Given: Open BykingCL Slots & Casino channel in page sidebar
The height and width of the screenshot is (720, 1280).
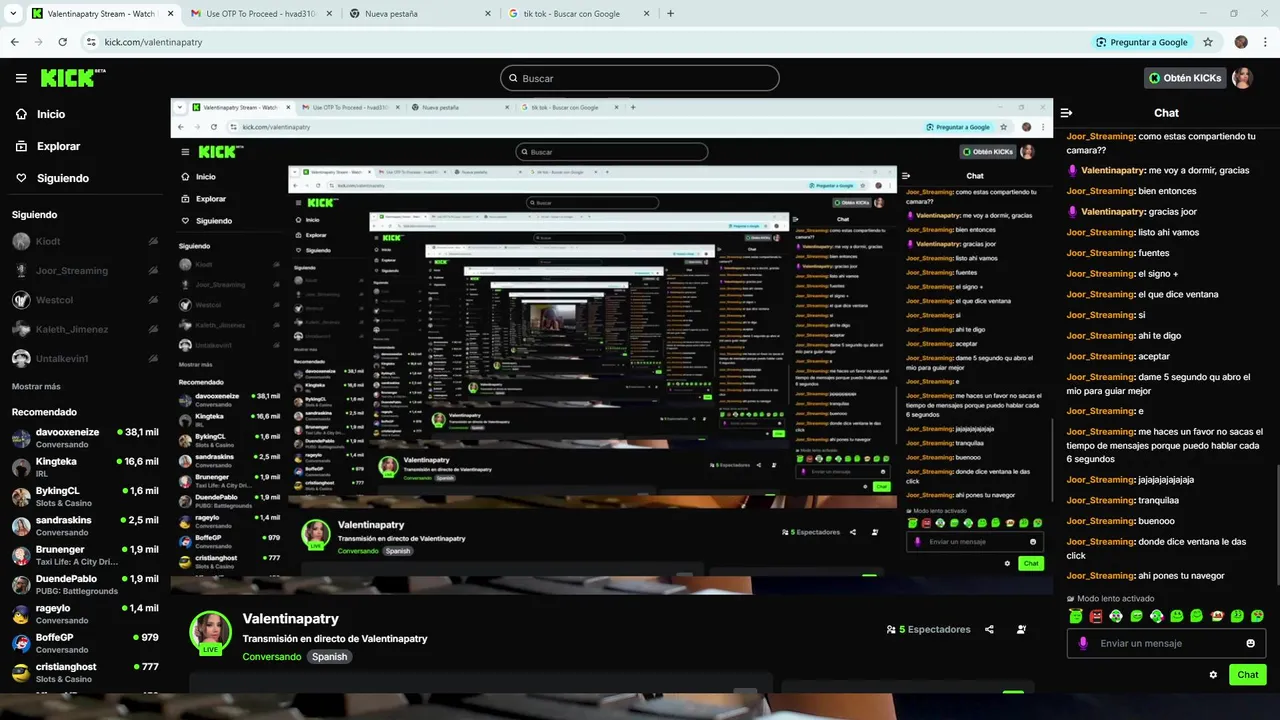Looking at the screenshot, I should (x=85, y=497).
